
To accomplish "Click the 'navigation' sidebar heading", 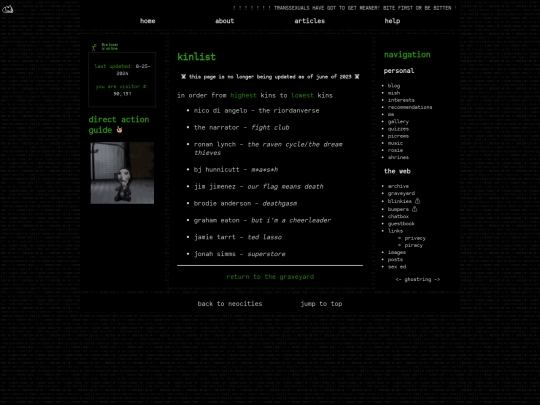I will [407, 55].
